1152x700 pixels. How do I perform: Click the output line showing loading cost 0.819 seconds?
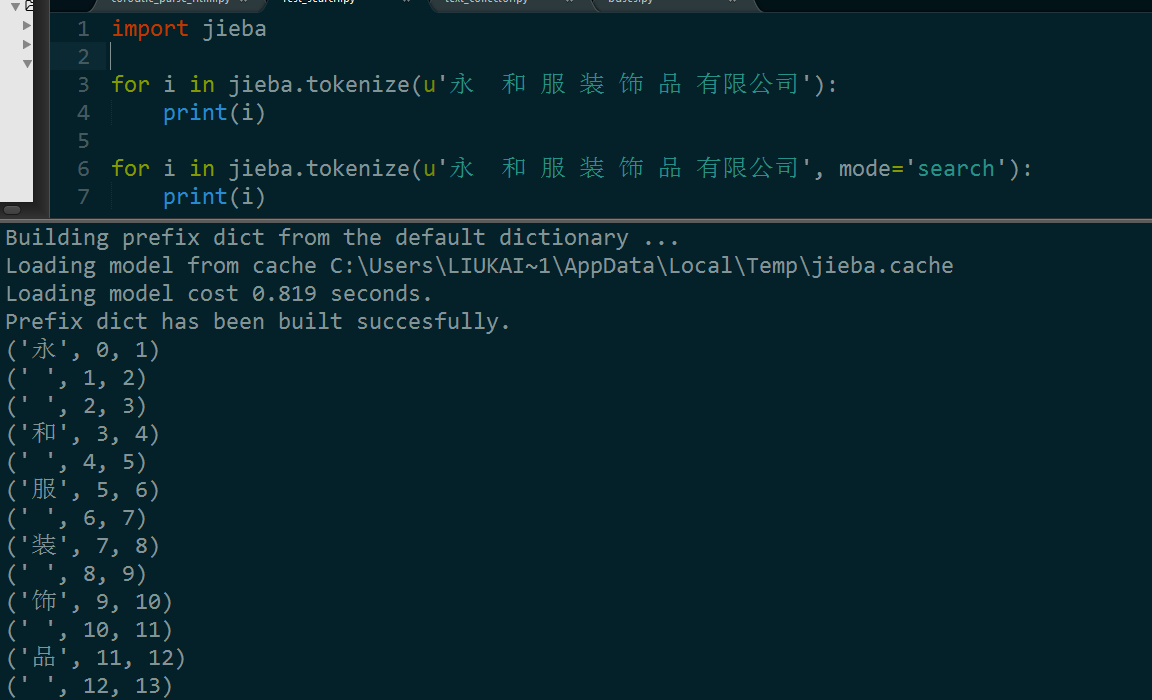218,293
